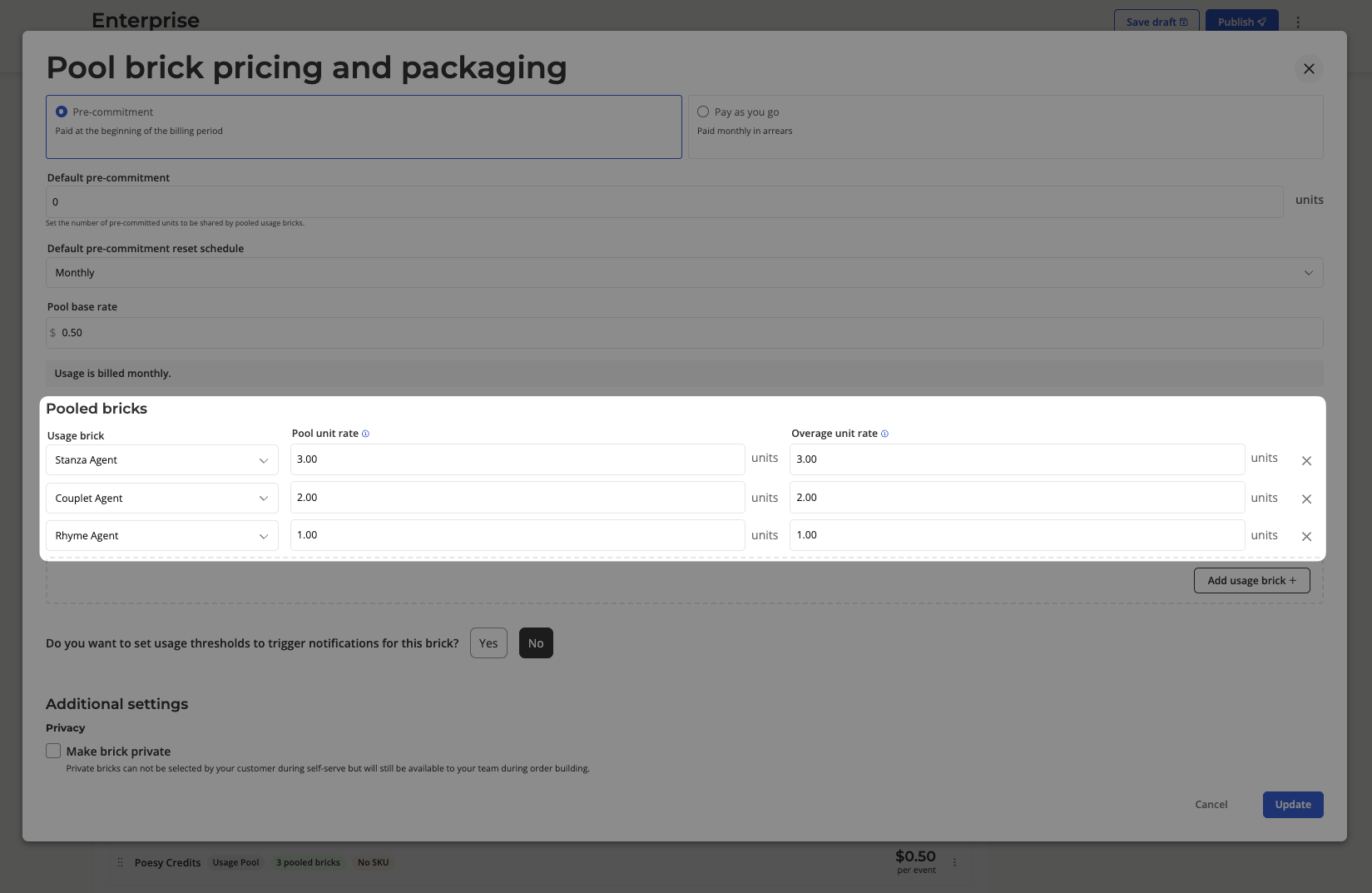Open the Rhyme Agent usage brick dropdown
Viewport: 1372px width, 893px height.
click(x=162, y=536)
